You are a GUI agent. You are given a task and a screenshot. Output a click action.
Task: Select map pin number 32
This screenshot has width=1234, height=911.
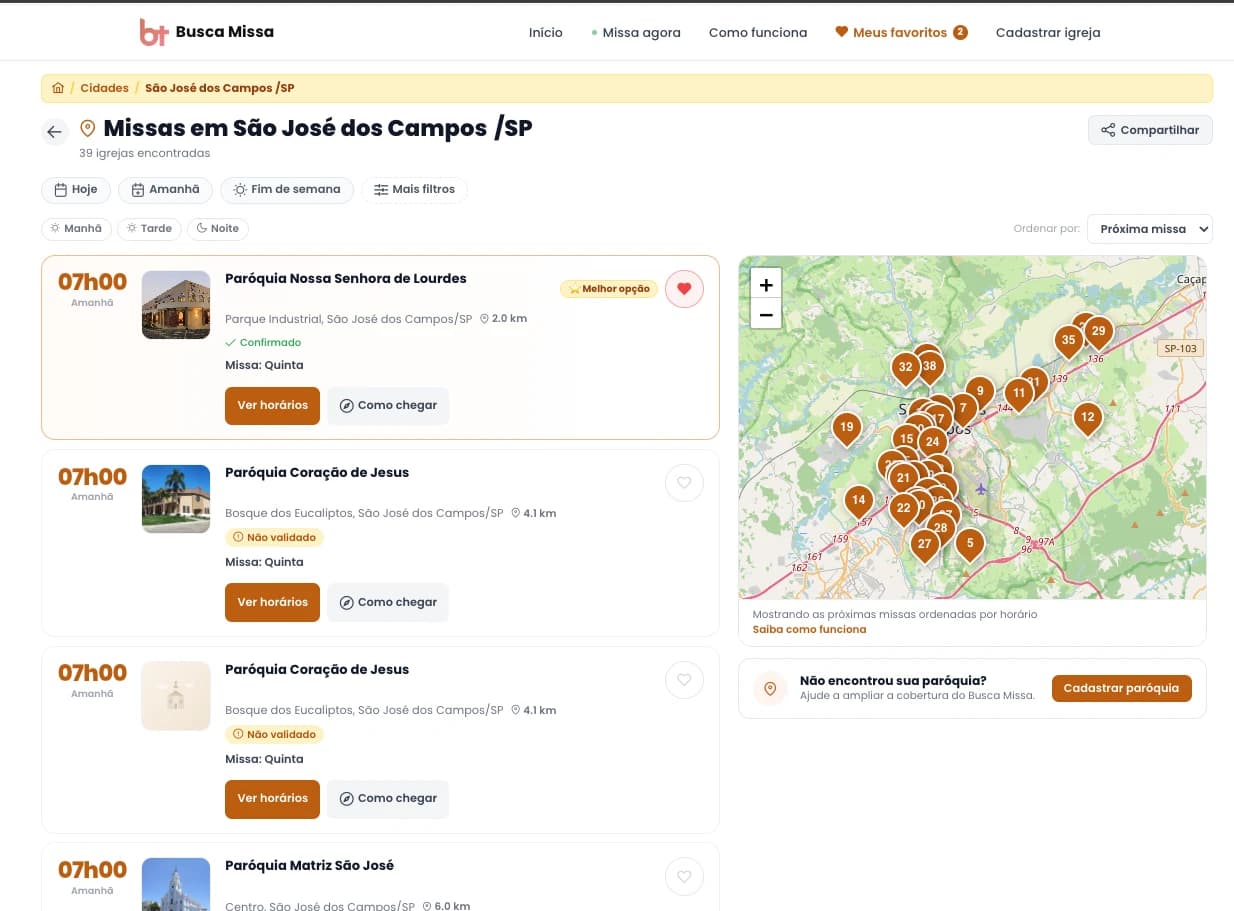coord(905,367)
